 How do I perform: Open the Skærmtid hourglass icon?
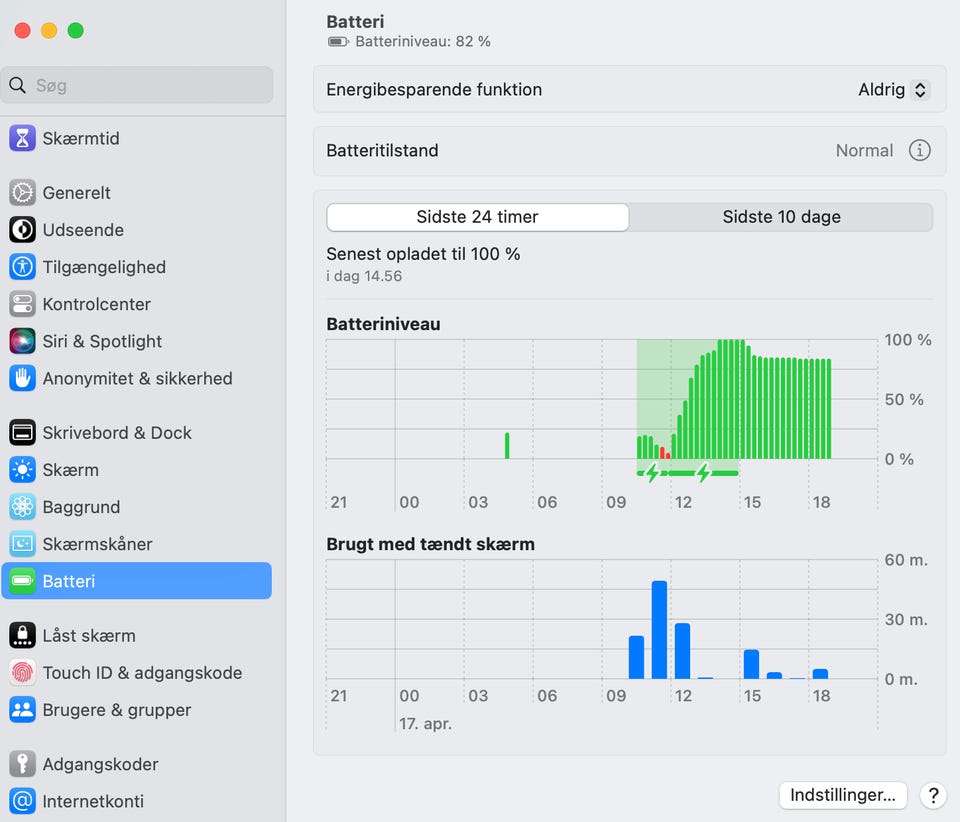[x=23, y=138]
